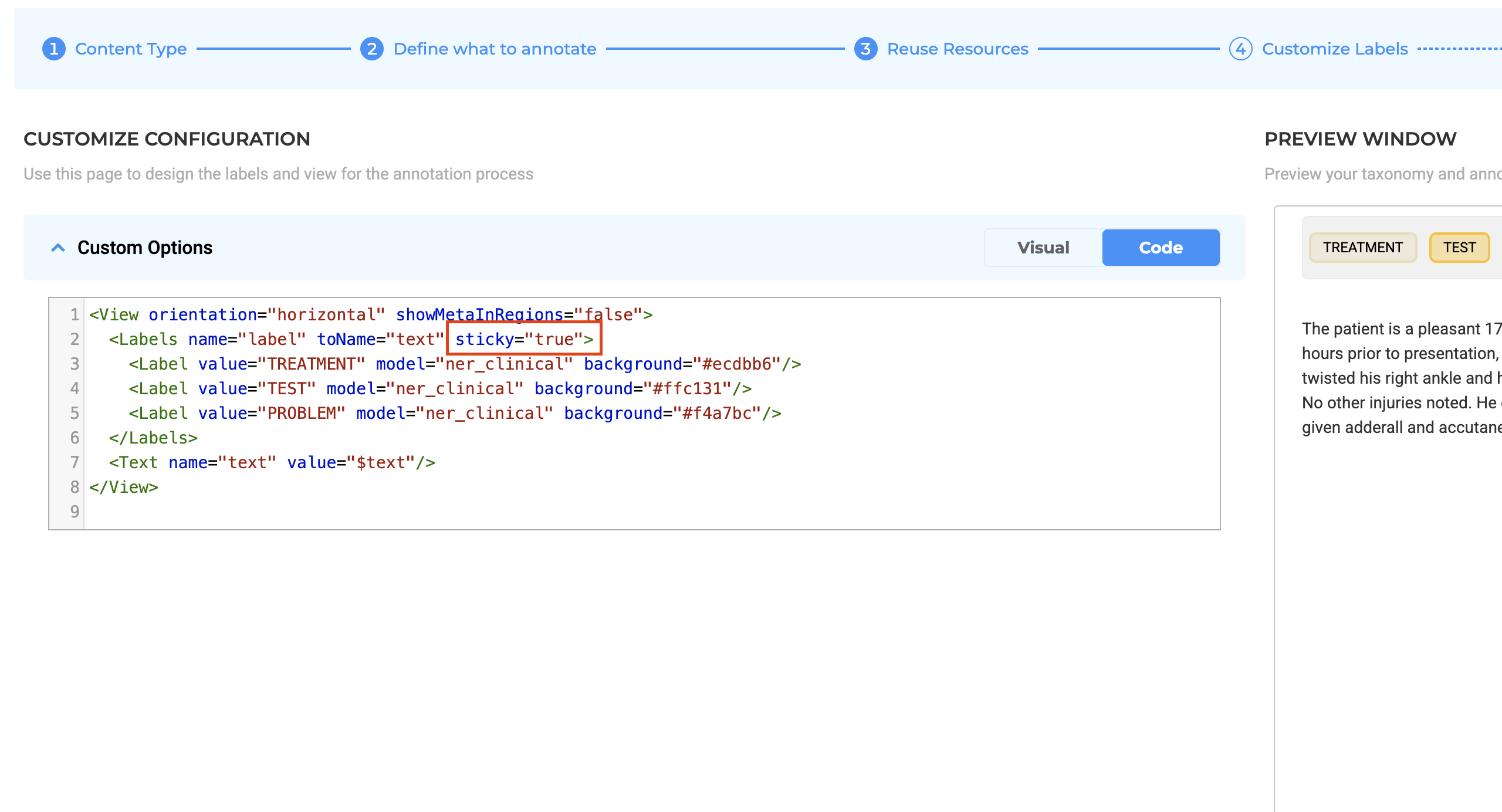This screenshot has height=812, width=1502.
Task: Collapse the Custom Options chevron
Action: (x=58, y=248)
